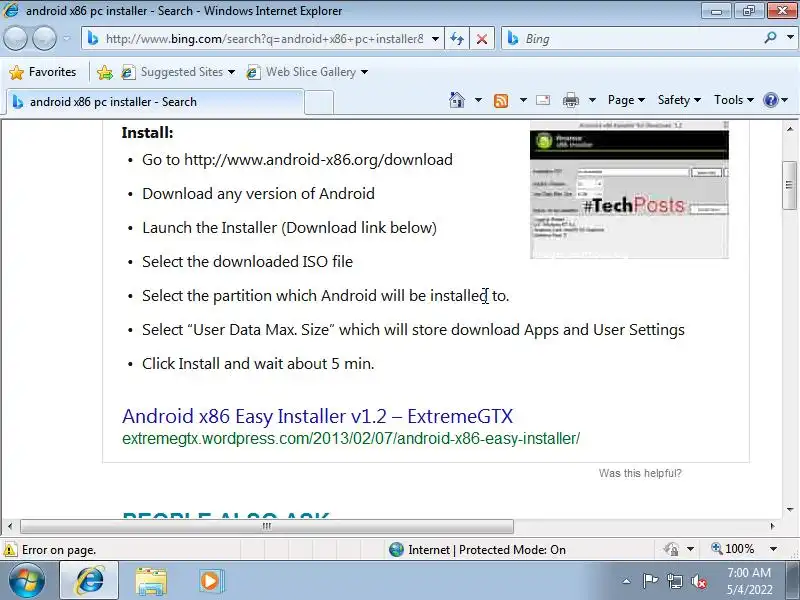The height and width of the screenshot is (600, 800).
Task: Open Windows Explorer from taskbar
Action: click(x=151, y=581)
